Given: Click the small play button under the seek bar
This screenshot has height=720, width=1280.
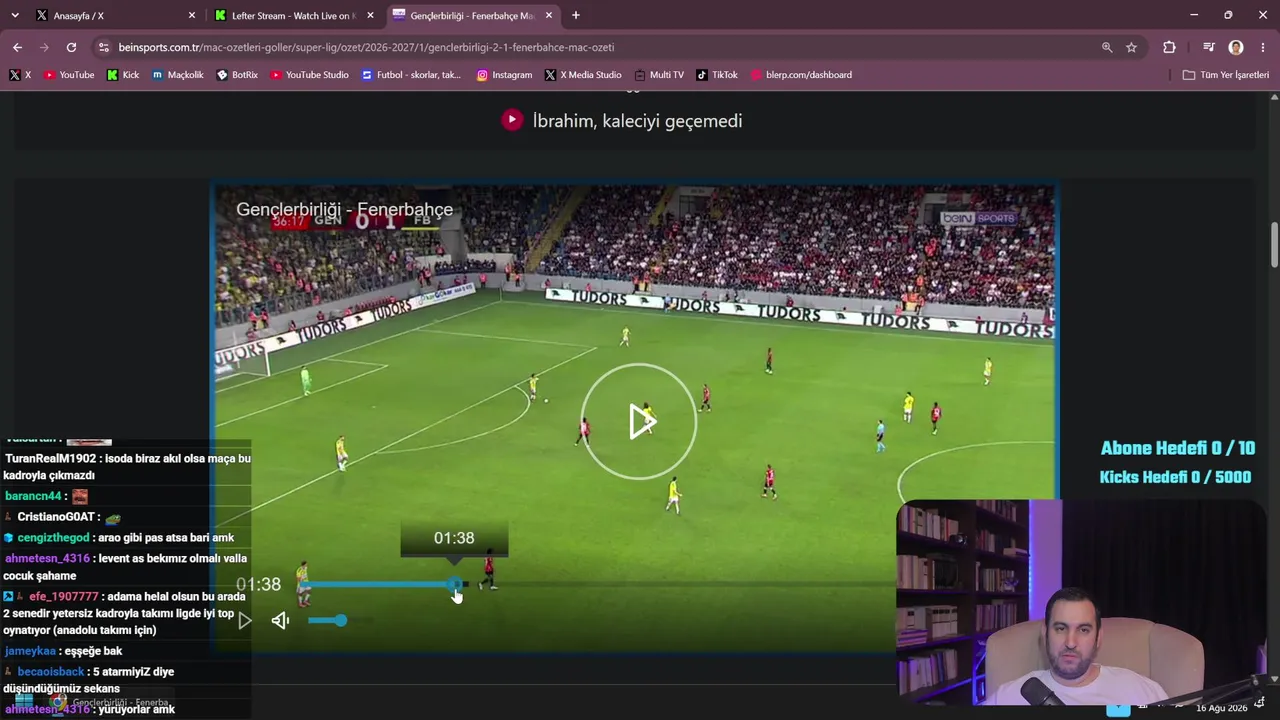Looking at the screenshot, I should click(x=245, y=621).
